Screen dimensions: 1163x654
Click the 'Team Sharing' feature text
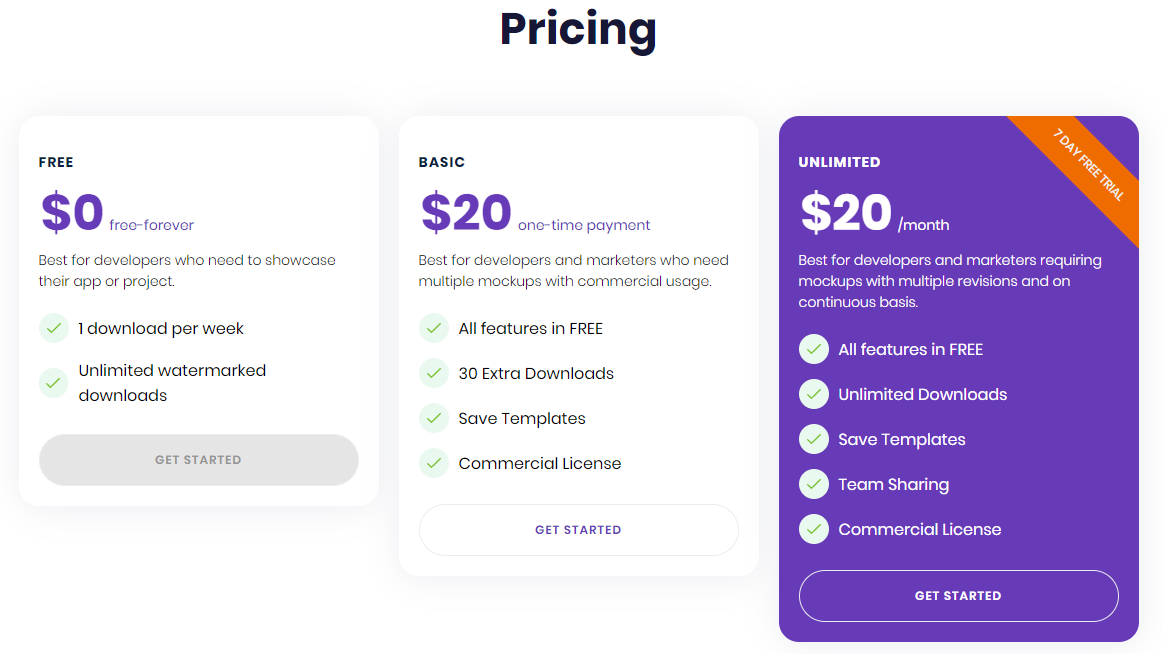(893, 484)
